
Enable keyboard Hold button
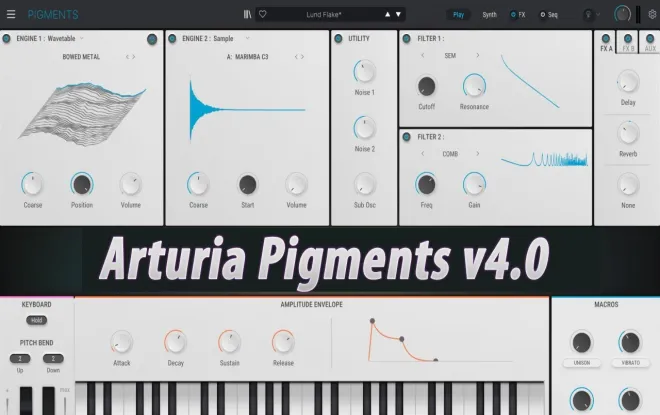(37, 320)
